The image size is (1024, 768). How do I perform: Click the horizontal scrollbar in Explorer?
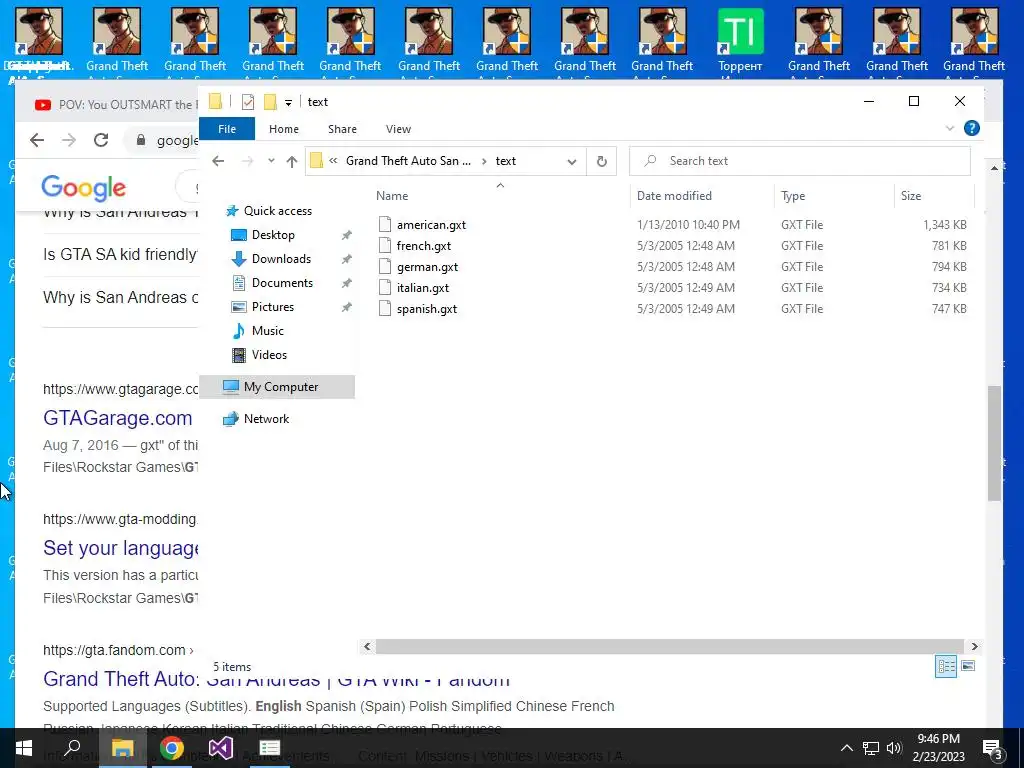[x=669, y=647]
